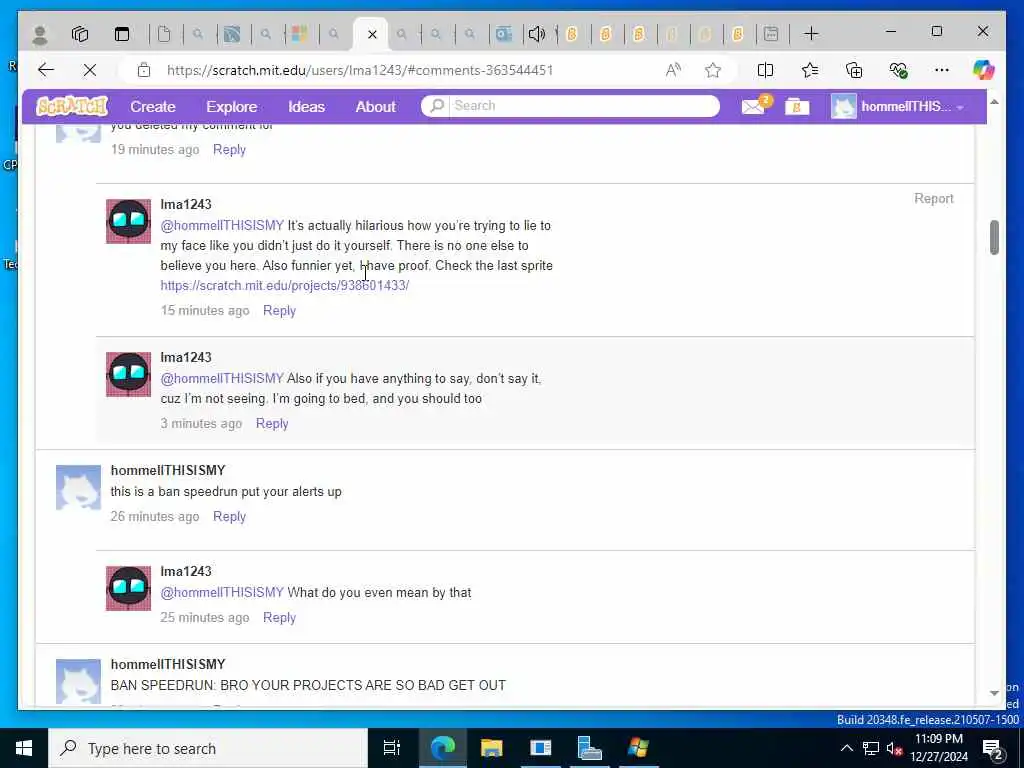1024x768 pixels.
Task: Open My Stuff folder icon
Action: point(797,106)
